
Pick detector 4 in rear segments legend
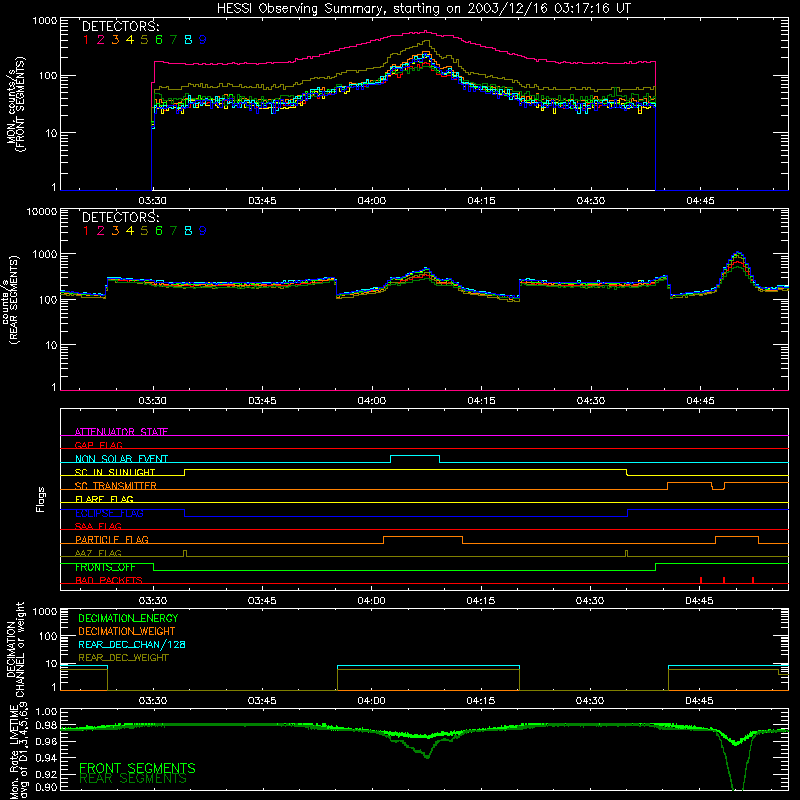point(130,231)
